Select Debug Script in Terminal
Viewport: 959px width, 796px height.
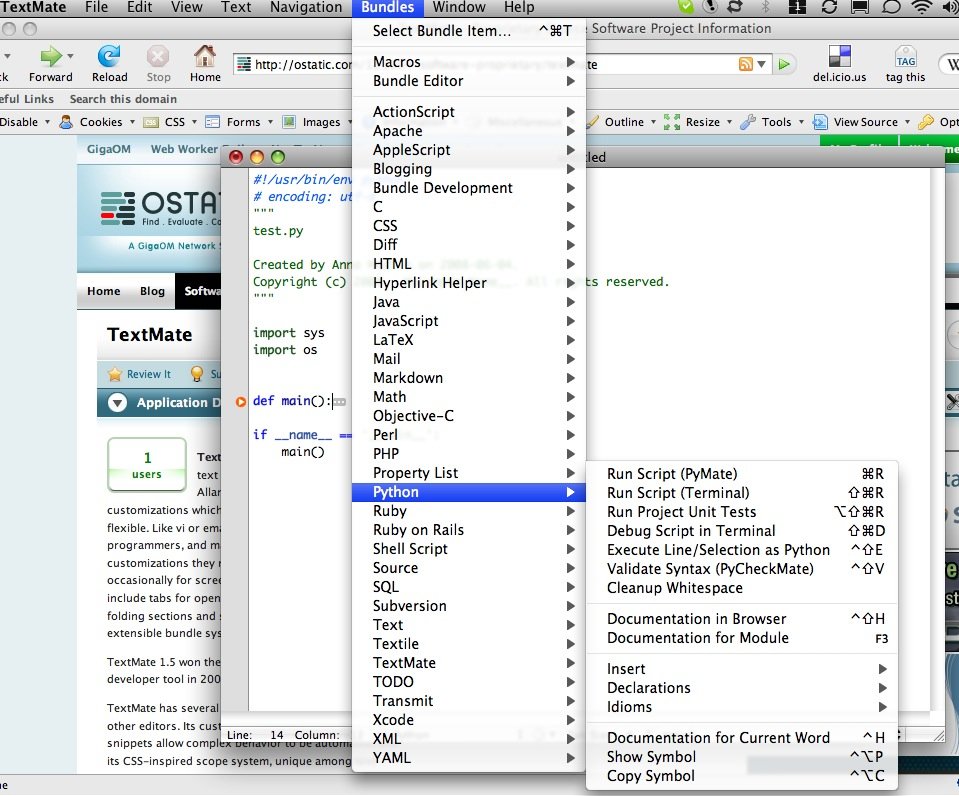point(741,530)
